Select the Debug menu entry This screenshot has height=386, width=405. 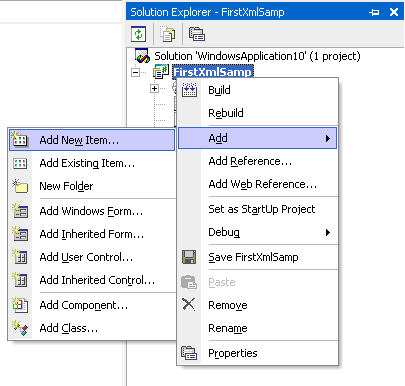257,232
